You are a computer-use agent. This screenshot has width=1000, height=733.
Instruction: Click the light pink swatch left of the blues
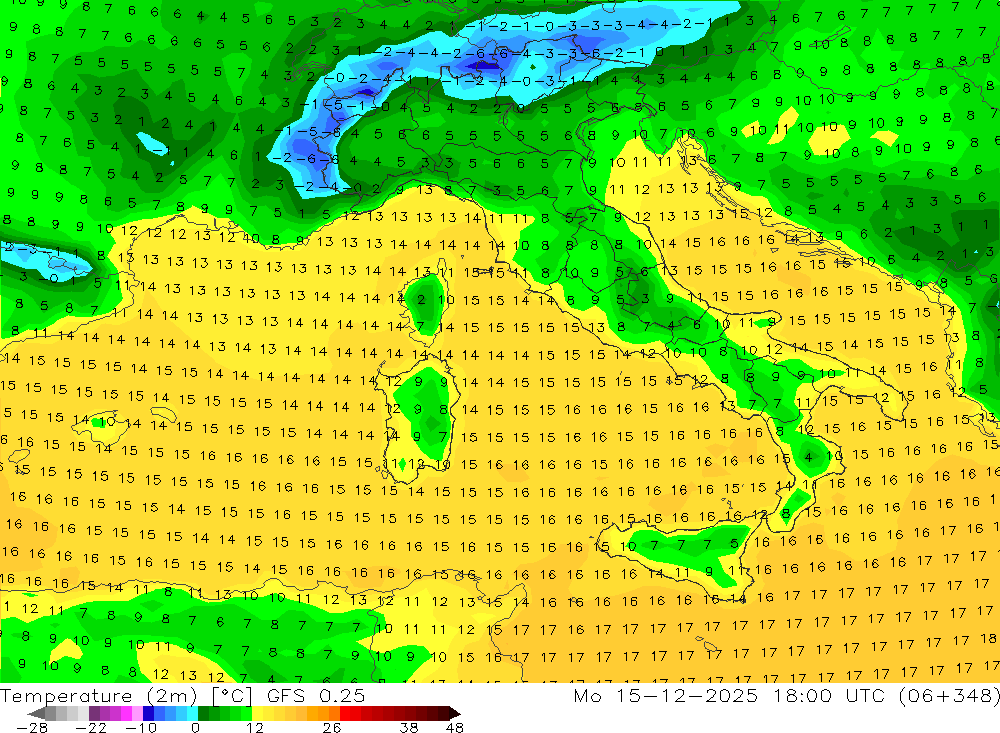(138, 713)
